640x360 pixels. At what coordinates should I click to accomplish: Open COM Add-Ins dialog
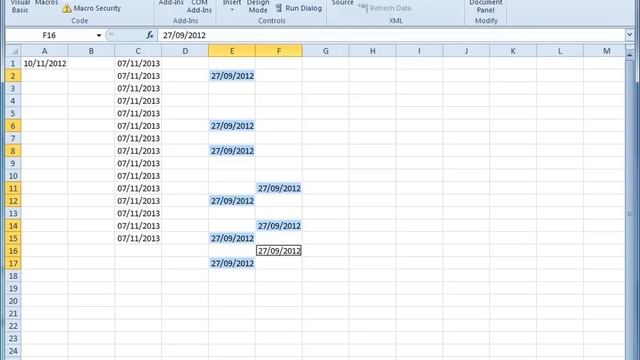coord(199,7)
